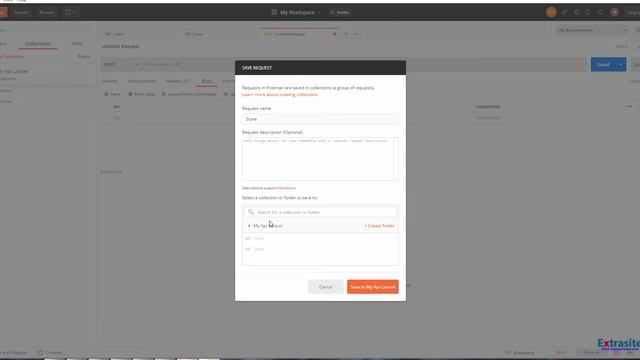The image size is (640, 360).
Task: Open the Console in status bar
Action: click(50, 353)
